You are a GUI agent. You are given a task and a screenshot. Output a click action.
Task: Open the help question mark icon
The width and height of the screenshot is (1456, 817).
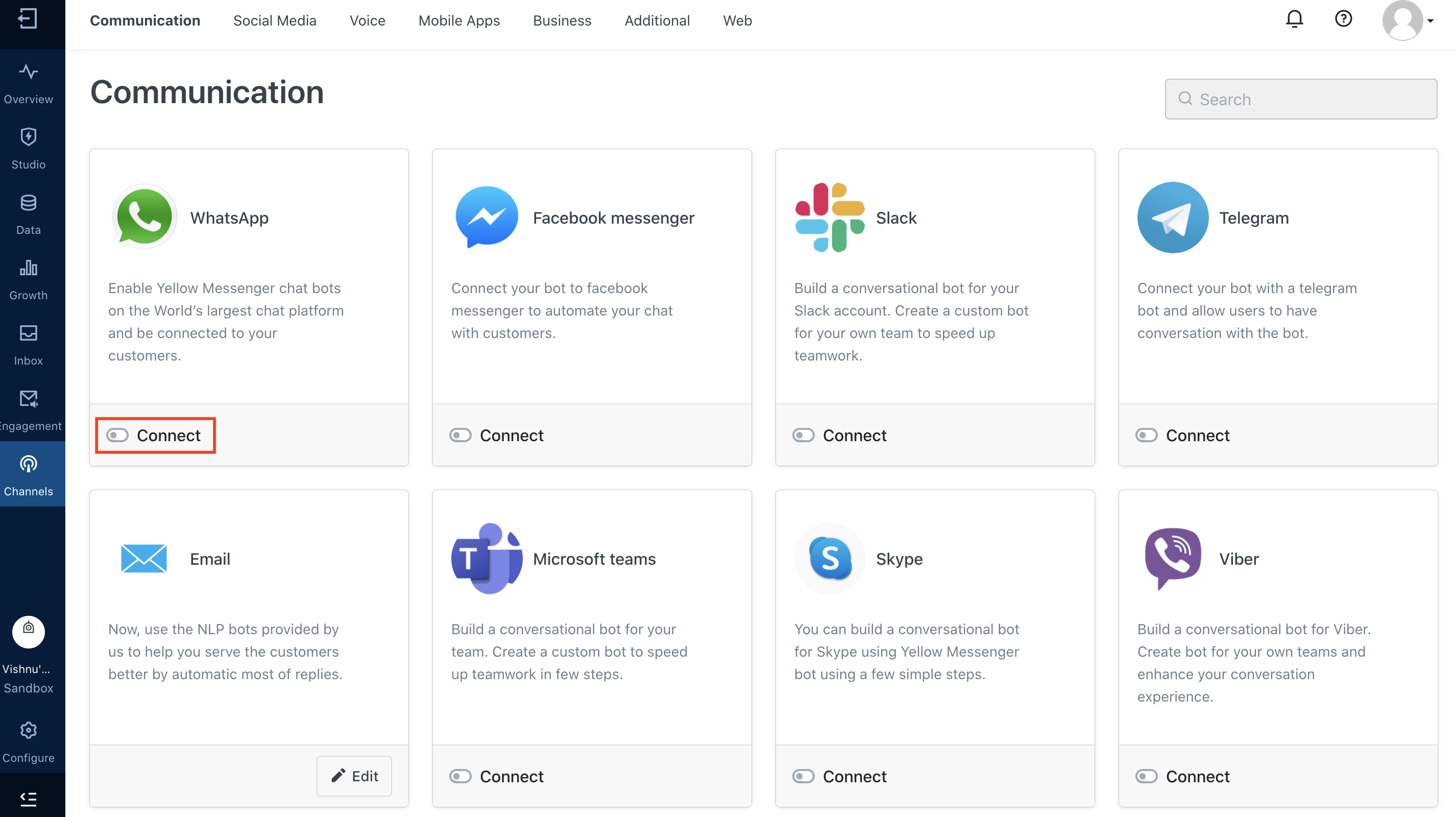[x=1343, y=19]
